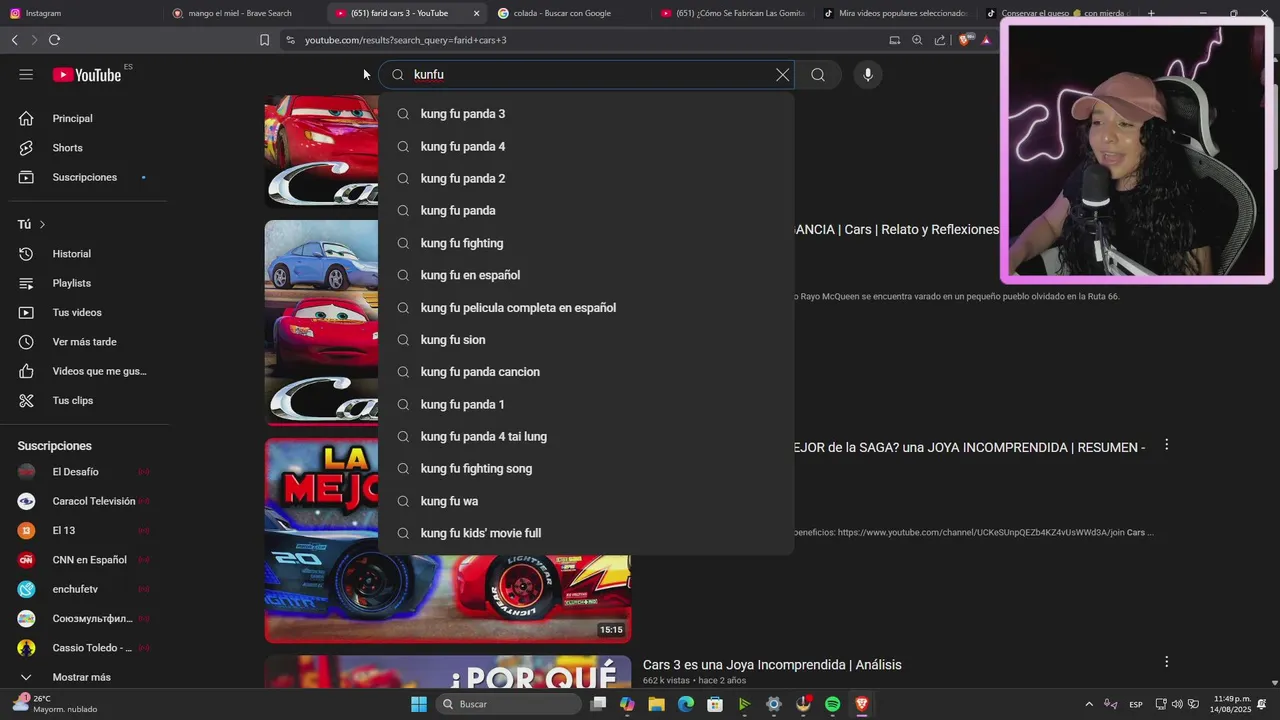
Task: Share this page from the toolbar
Action: 940,40
